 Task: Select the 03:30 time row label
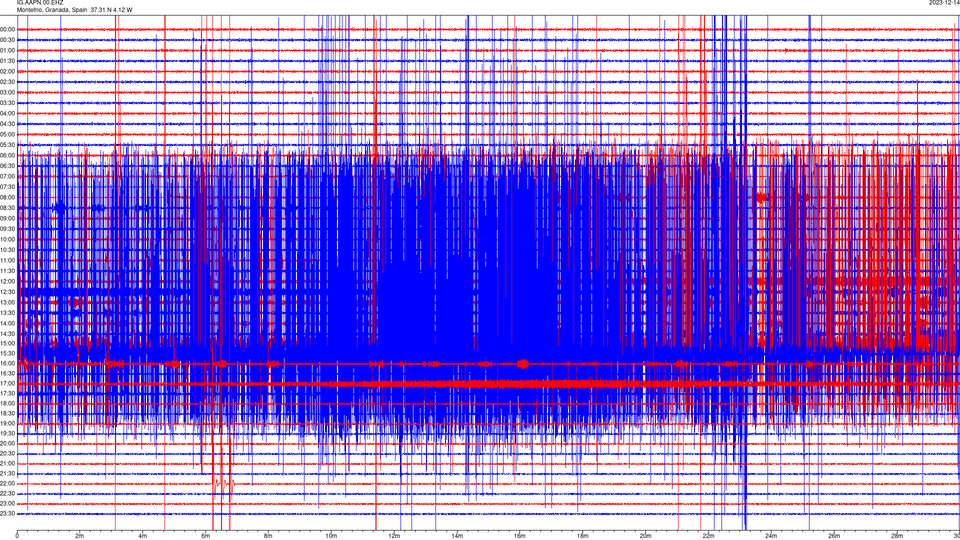coord(7,103)
